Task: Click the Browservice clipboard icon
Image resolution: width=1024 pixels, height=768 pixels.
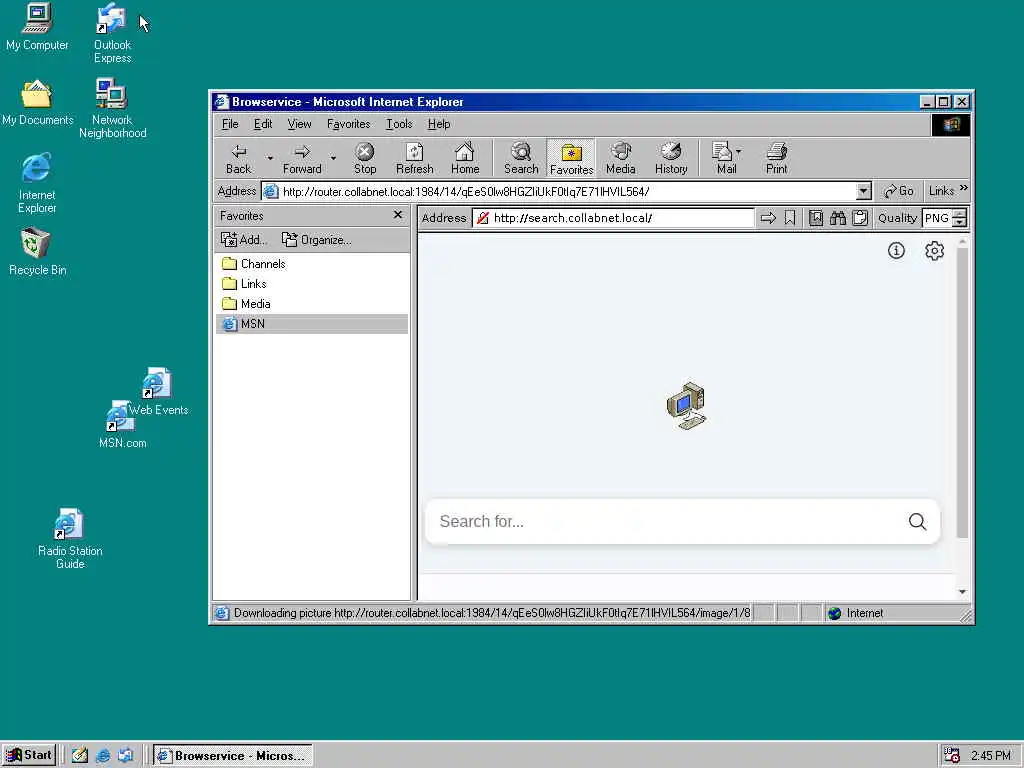Action: click(x=860, y=218)
